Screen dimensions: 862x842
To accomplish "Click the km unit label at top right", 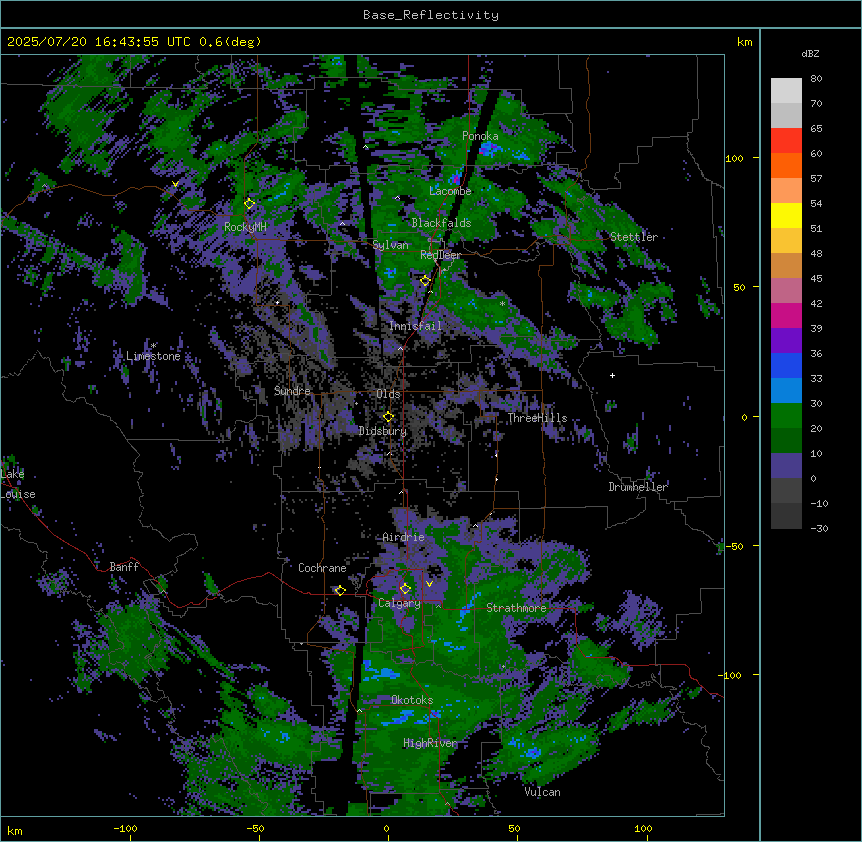I will [744, 42].
